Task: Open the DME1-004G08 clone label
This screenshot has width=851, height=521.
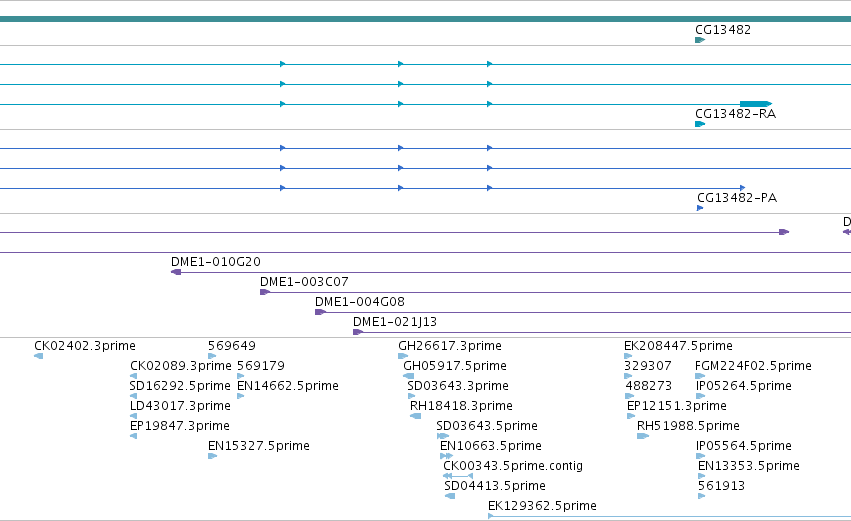Action: point(360,302)
